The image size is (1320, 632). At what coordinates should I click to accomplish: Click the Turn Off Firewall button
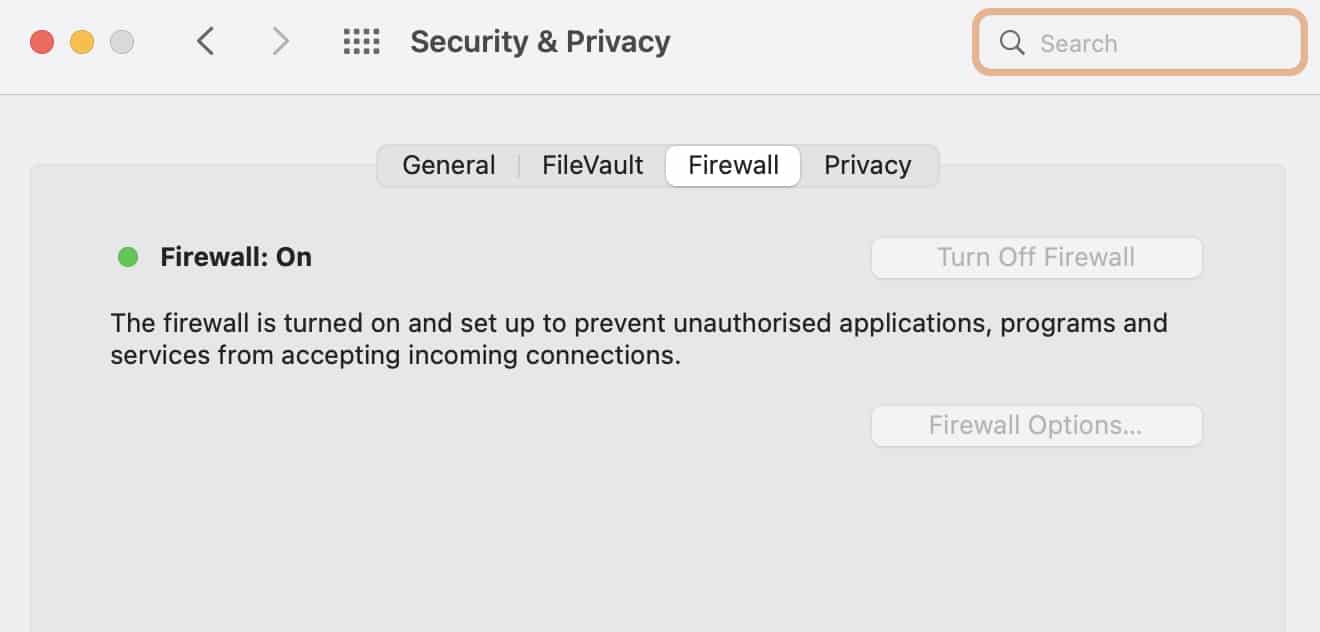click(1036, 257)
